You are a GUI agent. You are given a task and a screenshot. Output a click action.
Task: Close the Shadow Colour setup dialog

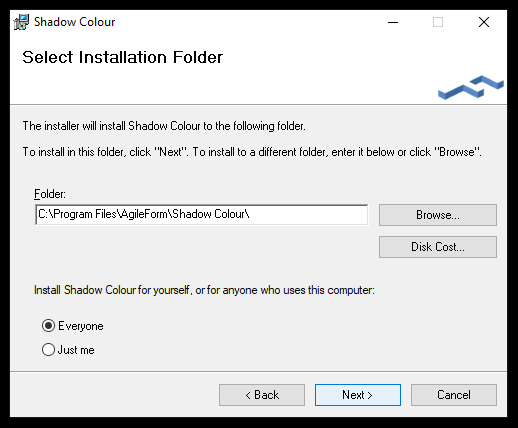tap(484, 22)
